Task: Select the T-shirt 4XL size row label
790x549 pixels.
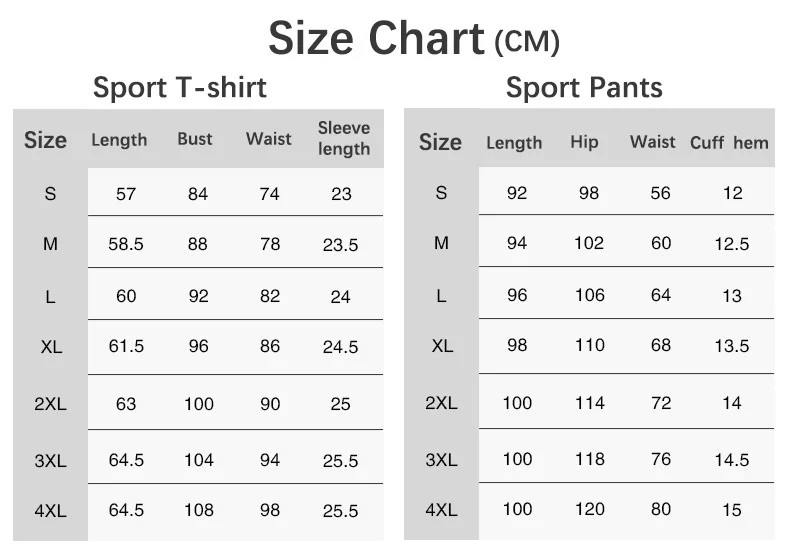Action: [x=50, y=510]
